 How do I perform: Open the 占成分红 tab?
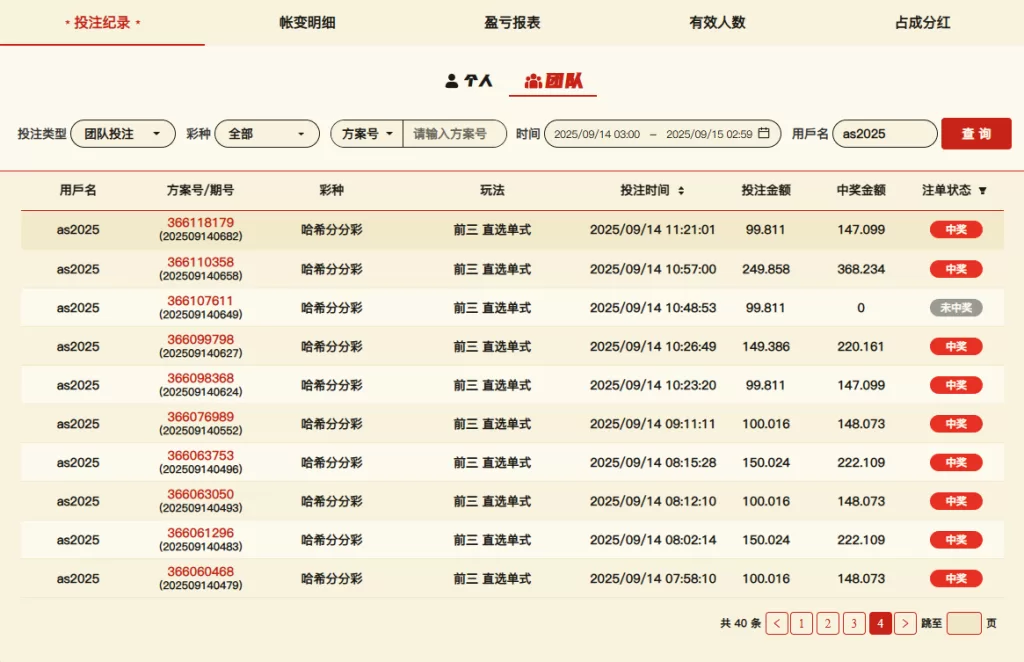922,22
